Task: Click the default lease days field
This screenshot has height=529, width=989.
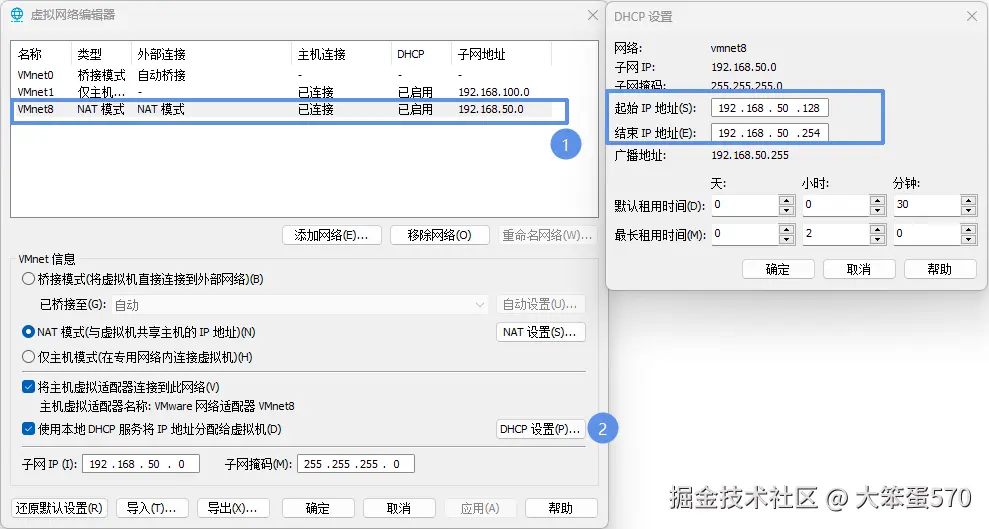Action: pyautogui.click(x=744, y=205)
